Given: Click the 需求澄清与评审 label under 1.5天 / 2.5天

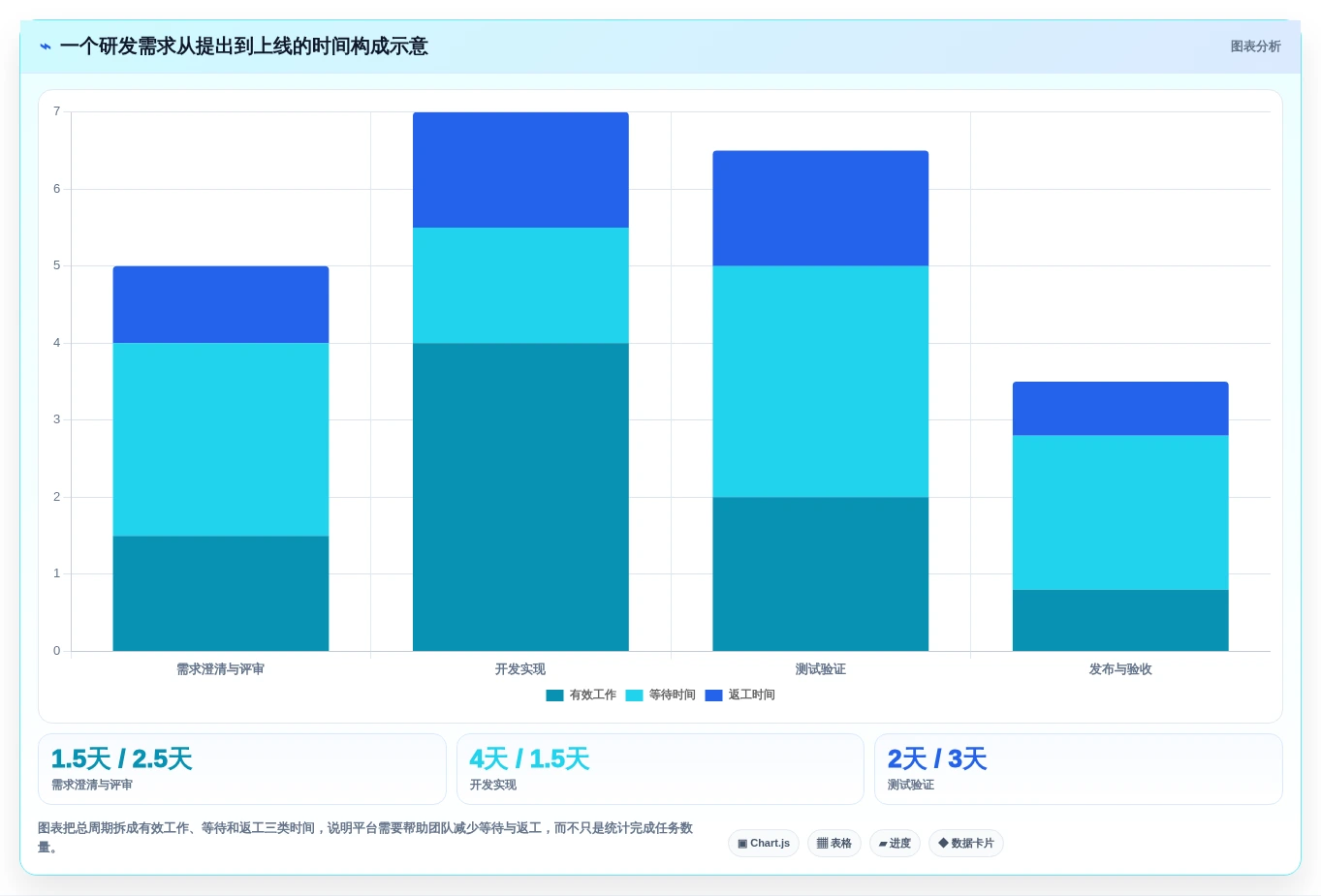Looking at the screenshot, I should tap(92, 786).
